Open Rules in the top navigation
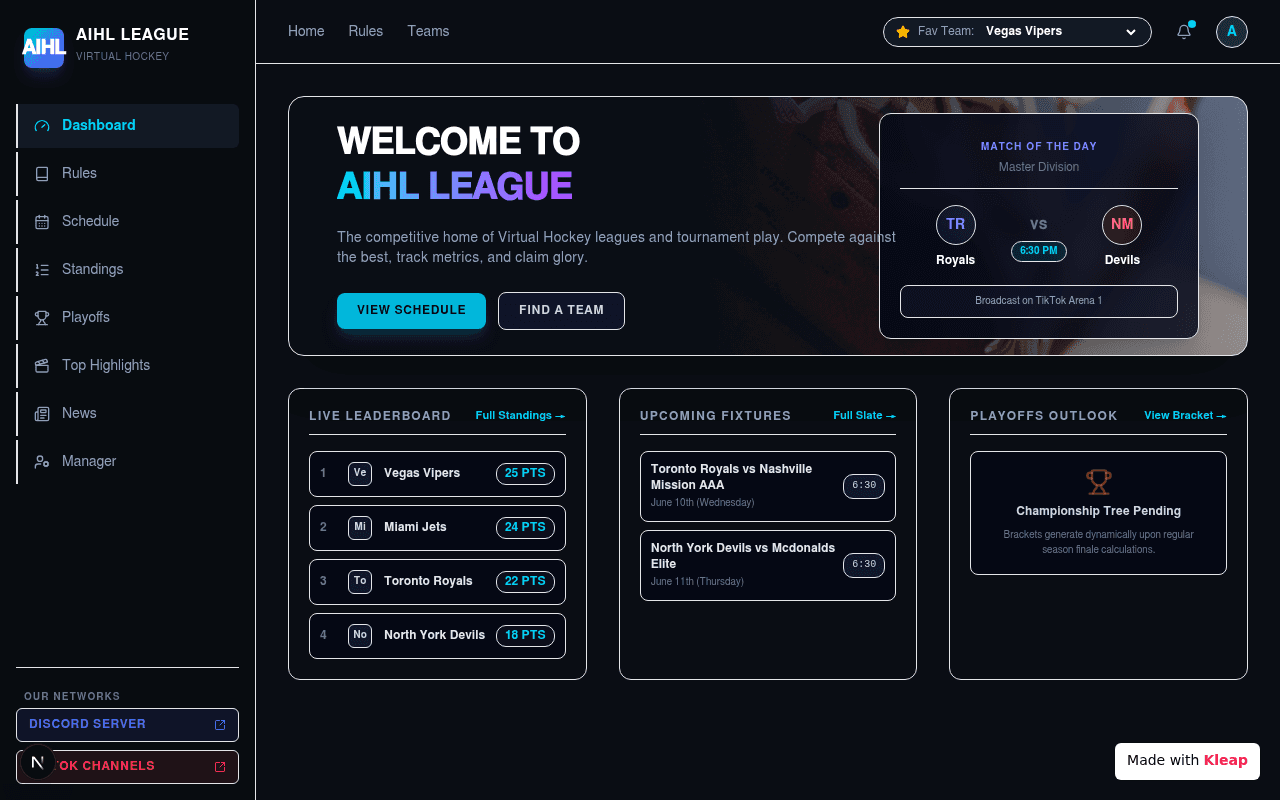 click(366, 31)
